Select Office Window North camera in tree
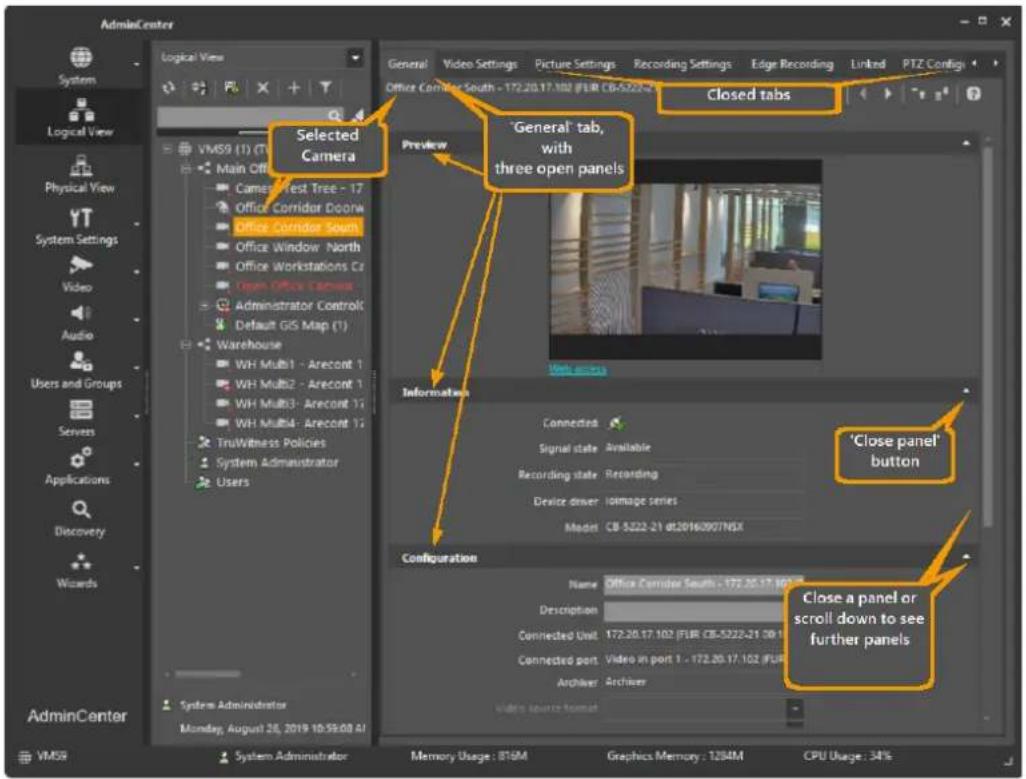The image size is (1026, 779). (297, 247)
